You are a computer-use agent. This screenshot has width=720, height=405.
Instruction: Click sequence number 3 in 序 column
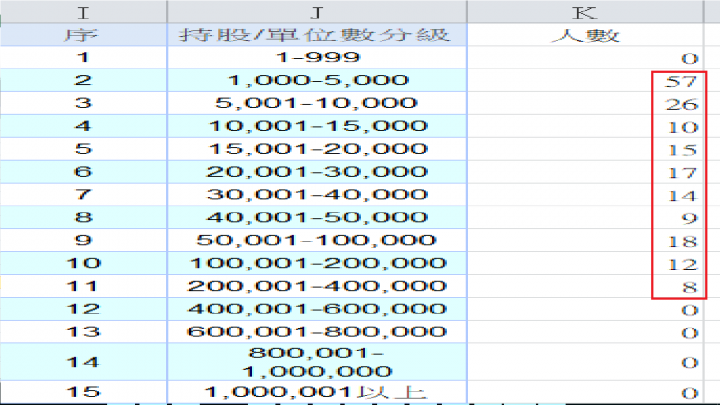83,103
